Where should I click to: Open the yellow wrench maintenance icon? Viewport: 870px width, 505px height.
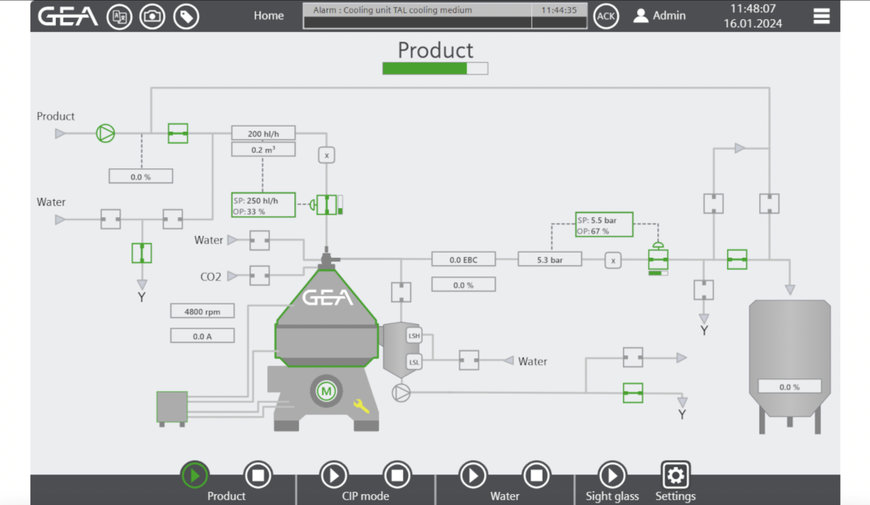361,406
